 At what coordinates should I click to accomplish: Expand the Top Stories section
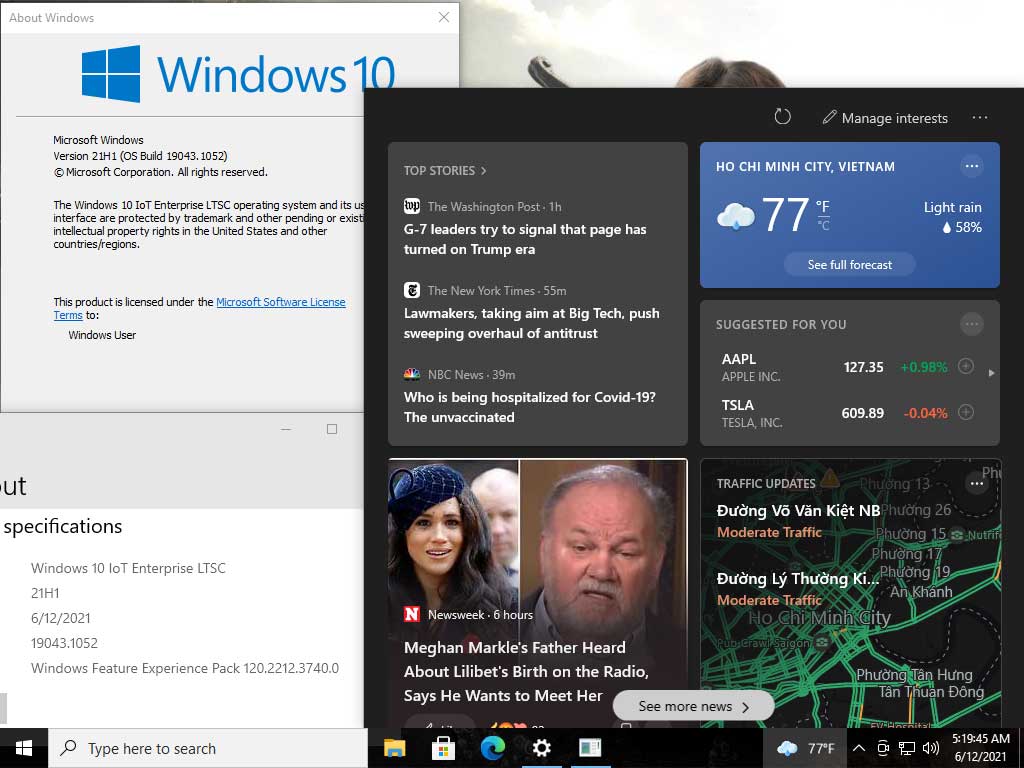click(445, 170)
